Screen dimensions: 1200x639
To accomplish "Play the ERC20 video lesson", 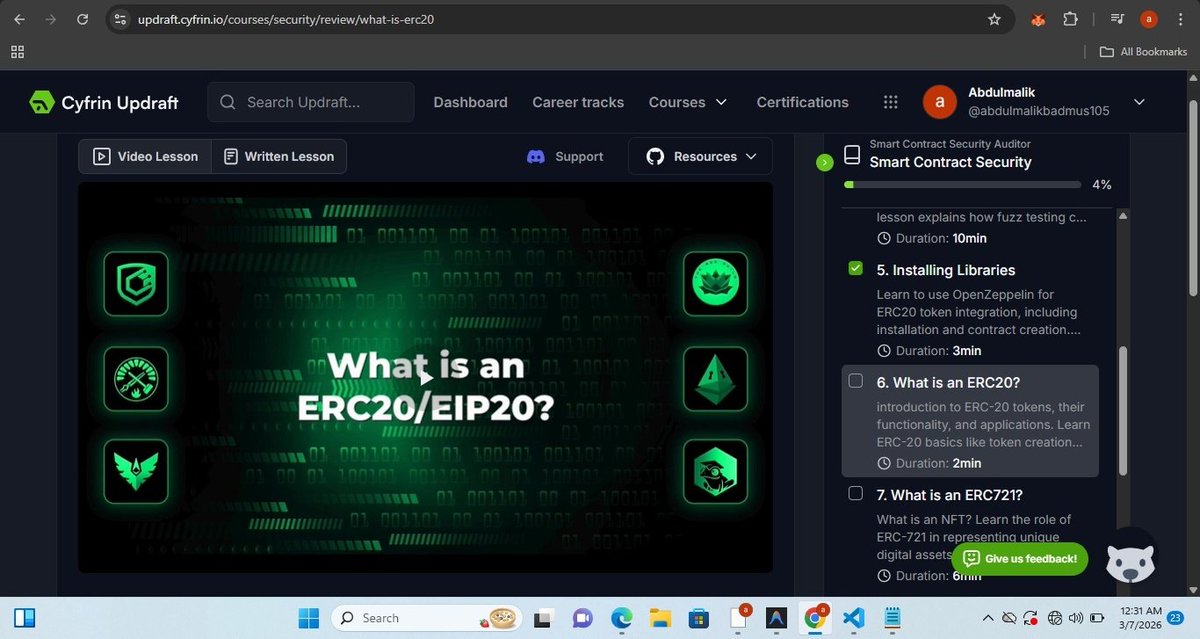I will (x=426, y=377).
